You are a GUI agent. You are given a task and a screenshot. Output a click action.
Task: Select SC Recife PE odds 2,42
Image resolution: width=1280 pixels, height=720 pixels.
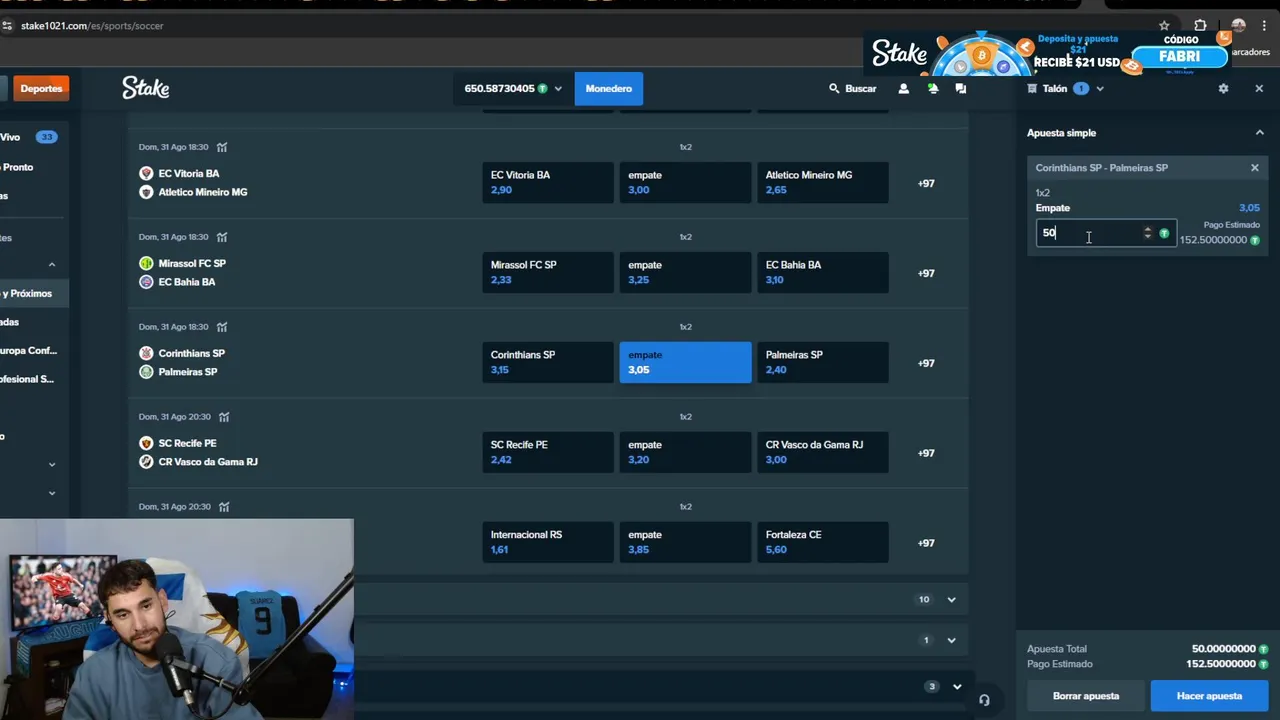click(x=547, y=452)
